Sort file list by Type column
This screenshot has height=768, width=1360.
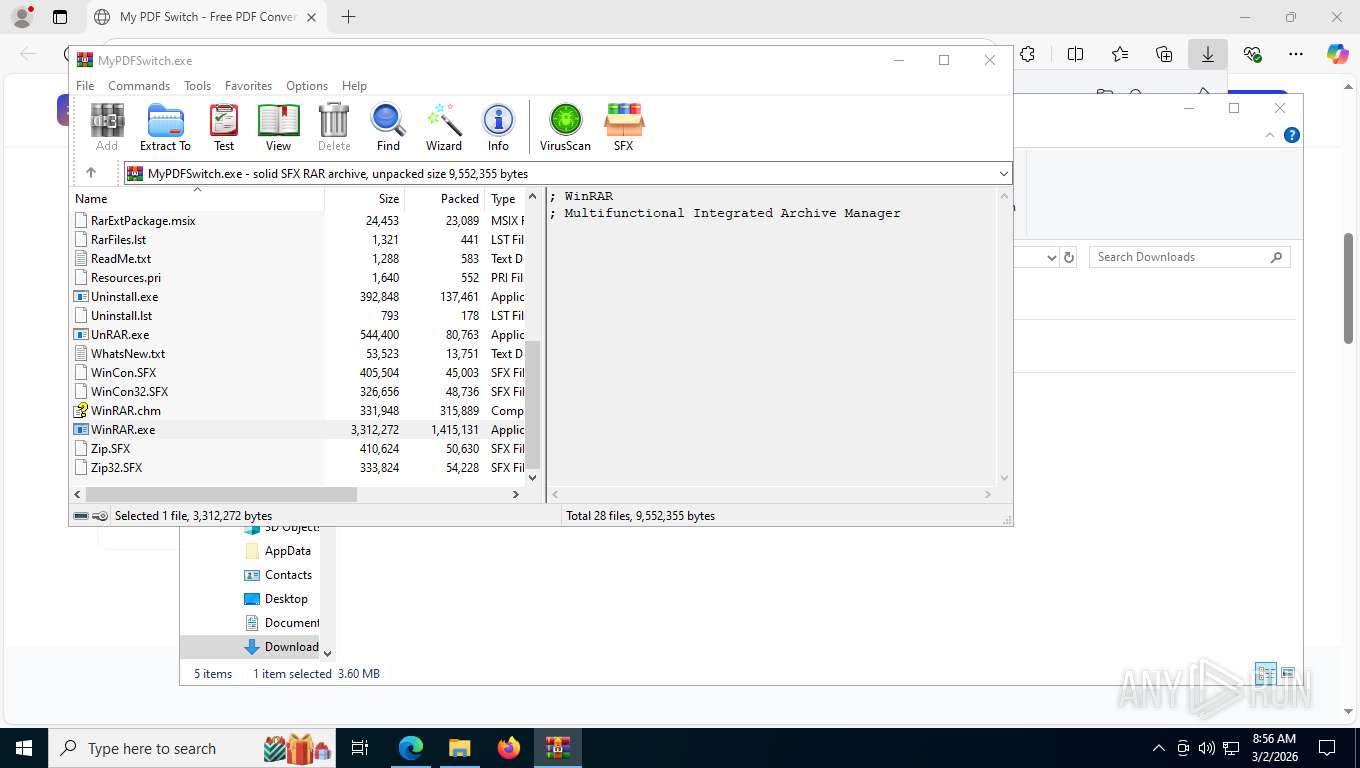[505, 198]
